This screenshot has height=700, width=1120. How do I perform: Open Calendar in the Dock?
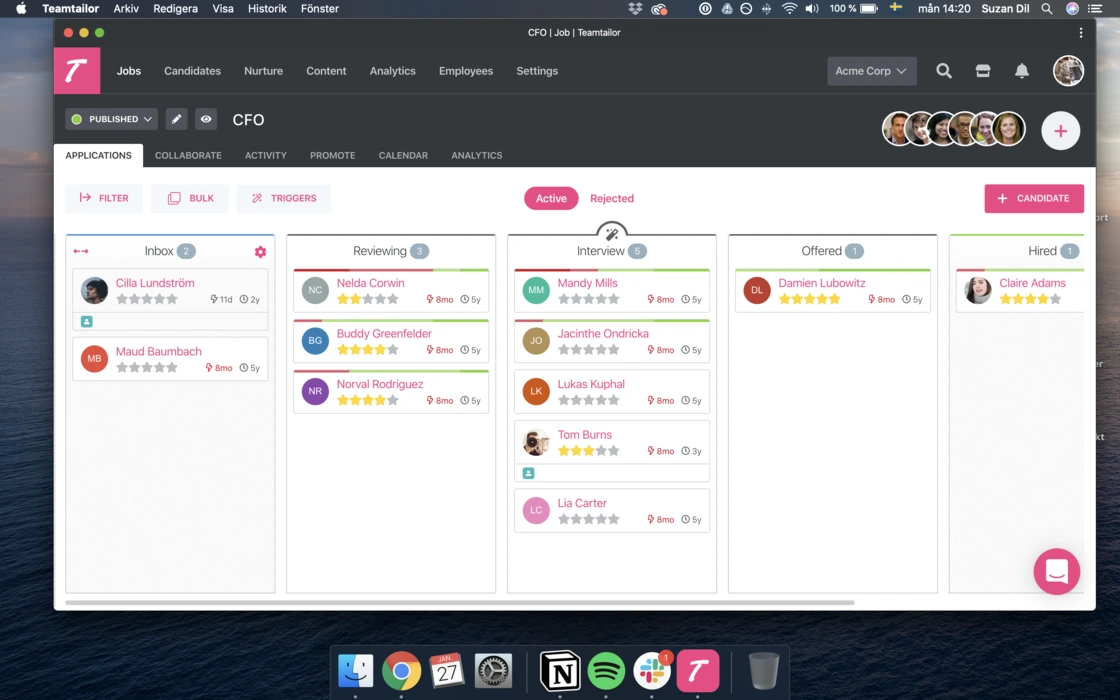point(447,671)
